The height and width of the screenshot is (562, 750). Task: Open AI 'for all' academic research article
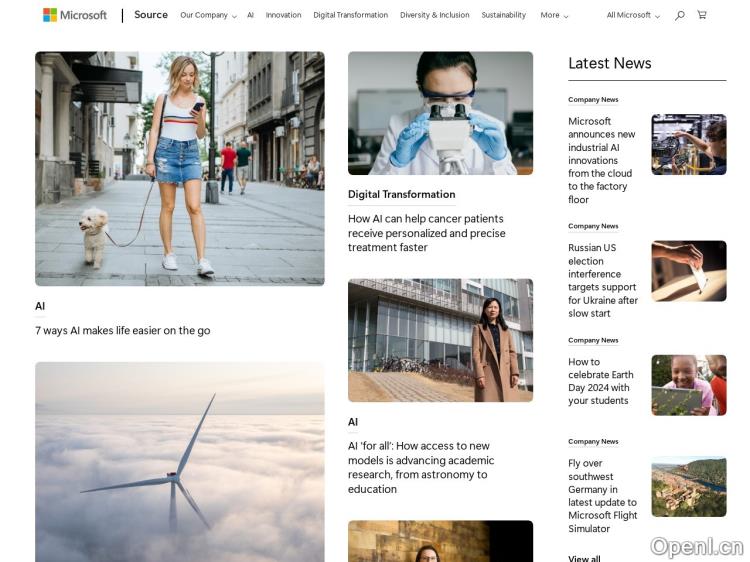point(421,467)
